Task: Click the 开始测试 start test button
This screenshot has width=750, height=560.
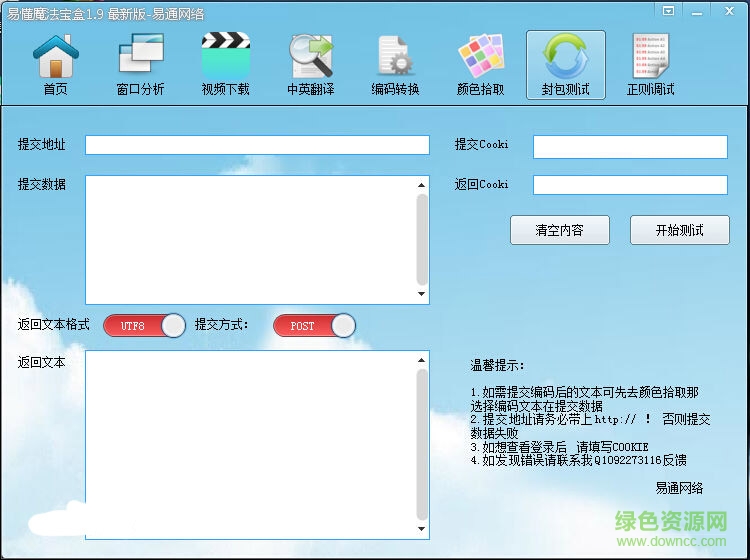Action: [x=680, y=230]
